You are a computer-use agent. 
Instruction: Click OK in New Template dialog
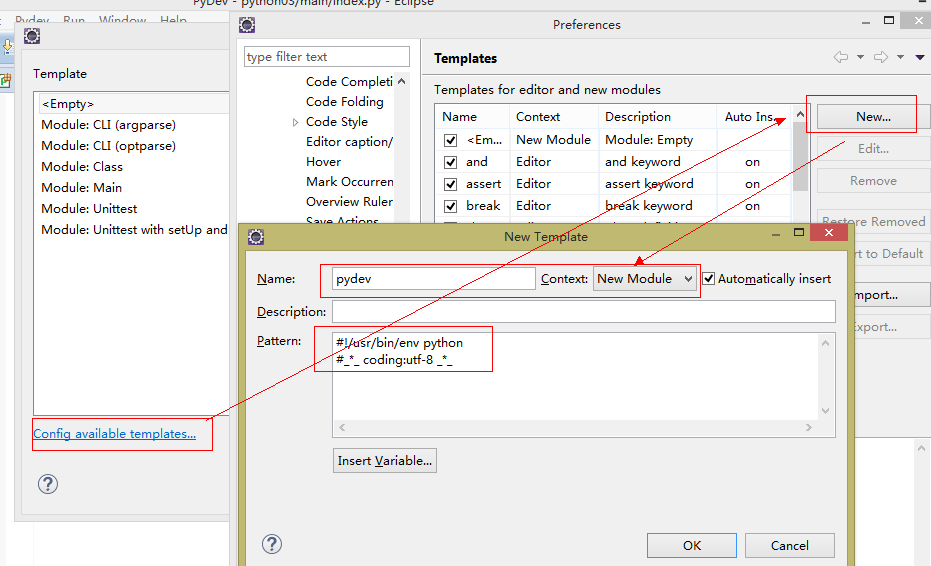tap(692, 545)
